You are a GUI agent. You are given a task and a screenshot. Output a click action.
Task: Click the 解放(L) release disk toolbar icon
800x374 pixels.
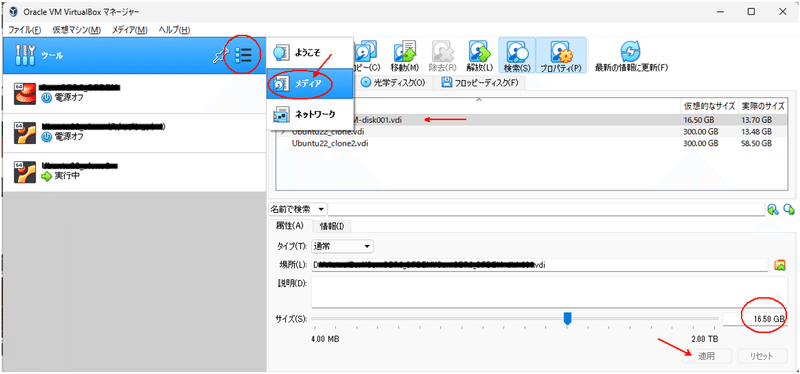point(480,56)
